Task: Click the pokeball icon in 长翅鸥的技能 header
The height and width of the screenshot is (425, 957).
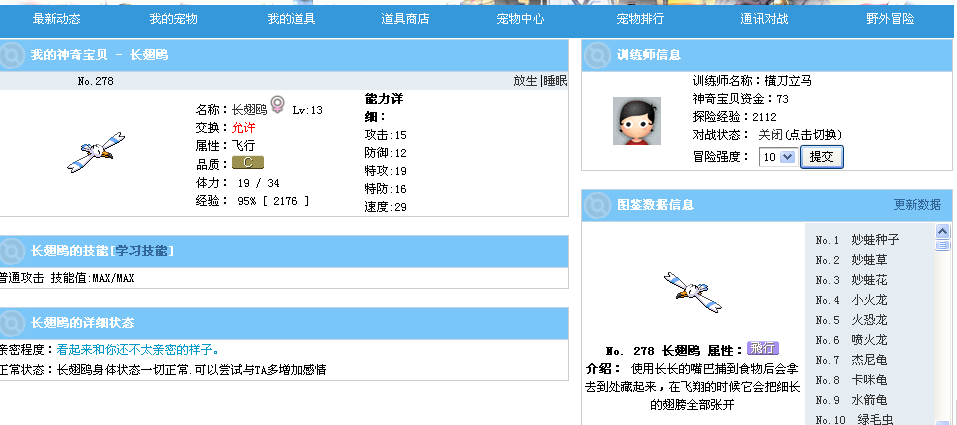Action: 12,251
